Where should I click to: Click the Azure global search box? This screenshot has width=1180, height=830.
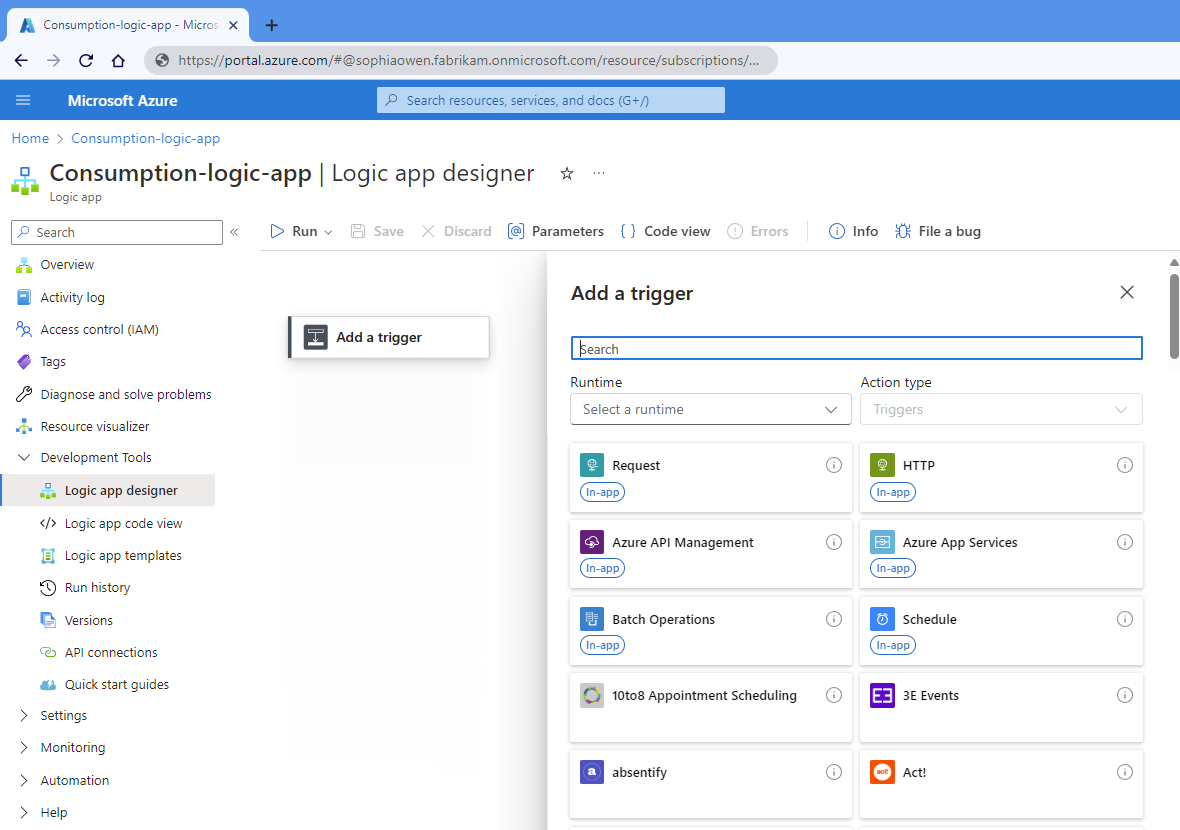coord(551,100)
